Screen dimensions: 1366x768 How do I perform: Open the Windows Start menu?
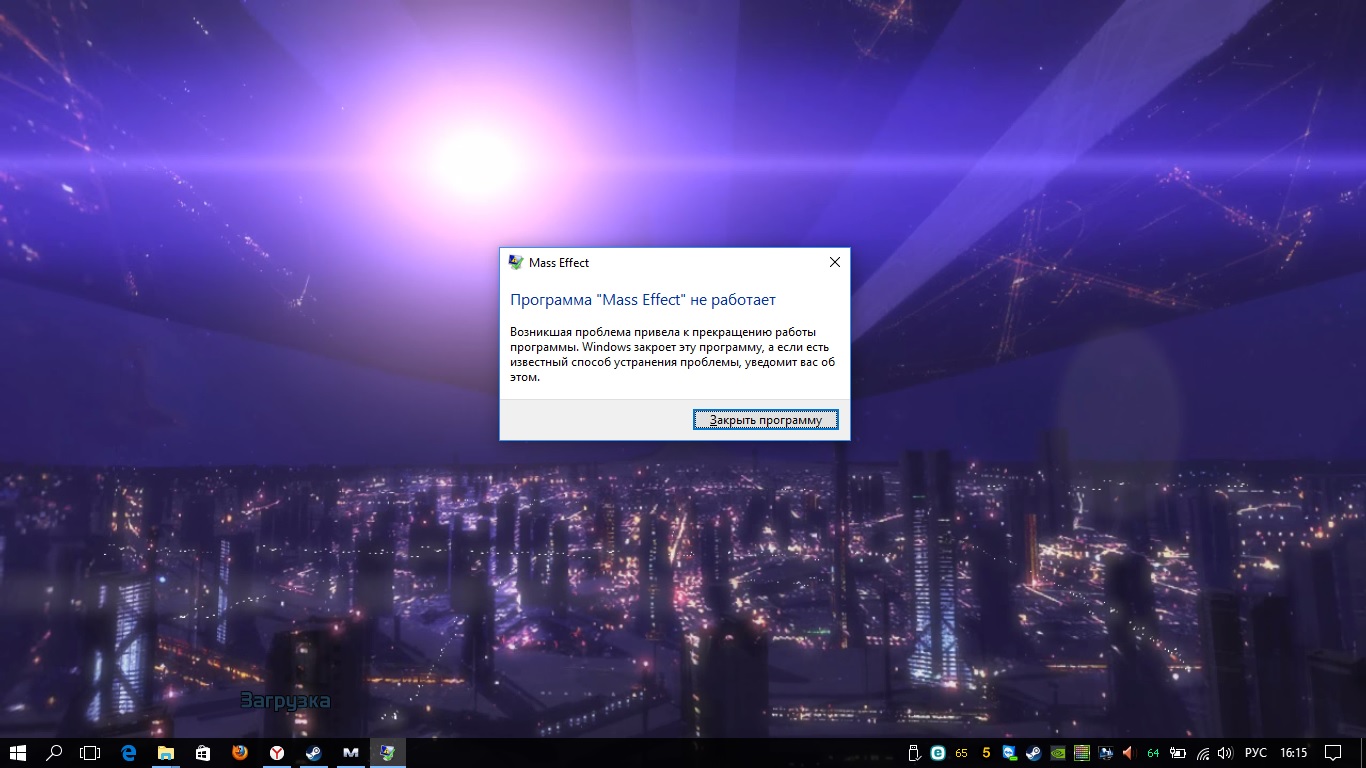pyautogui.click(x=17, y=752)
